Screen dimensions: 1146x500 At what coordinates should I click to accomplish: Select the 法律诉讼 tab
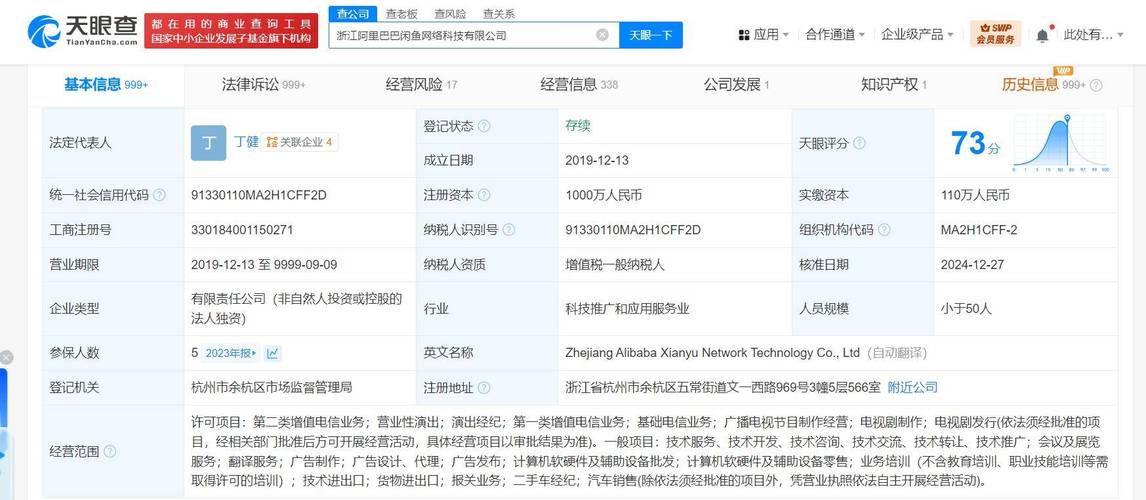click(264, 85)
